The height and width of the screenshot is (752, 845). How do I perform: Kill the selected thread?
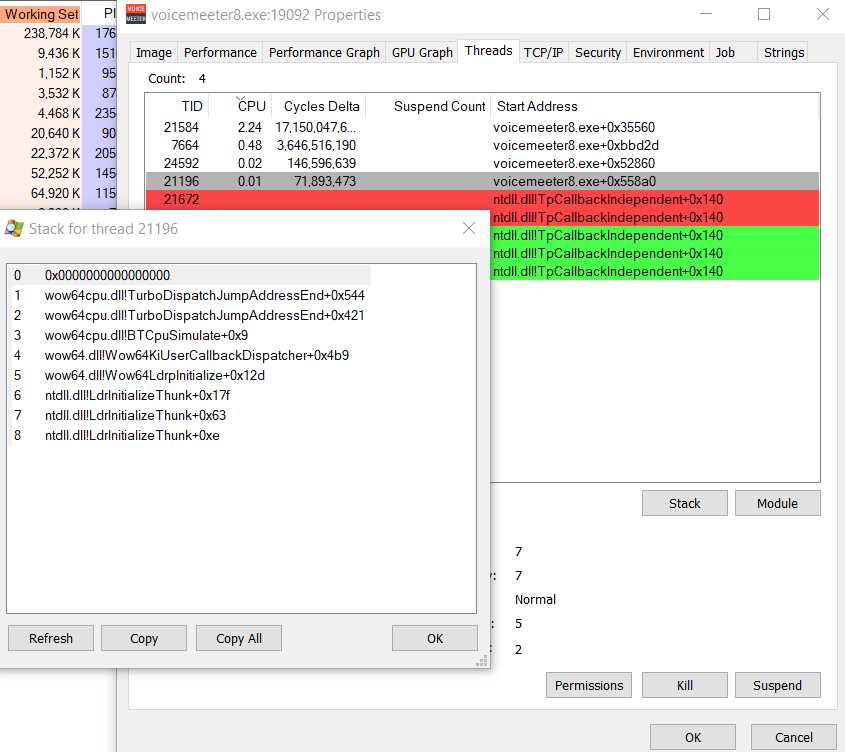click(x=684, y=685)
